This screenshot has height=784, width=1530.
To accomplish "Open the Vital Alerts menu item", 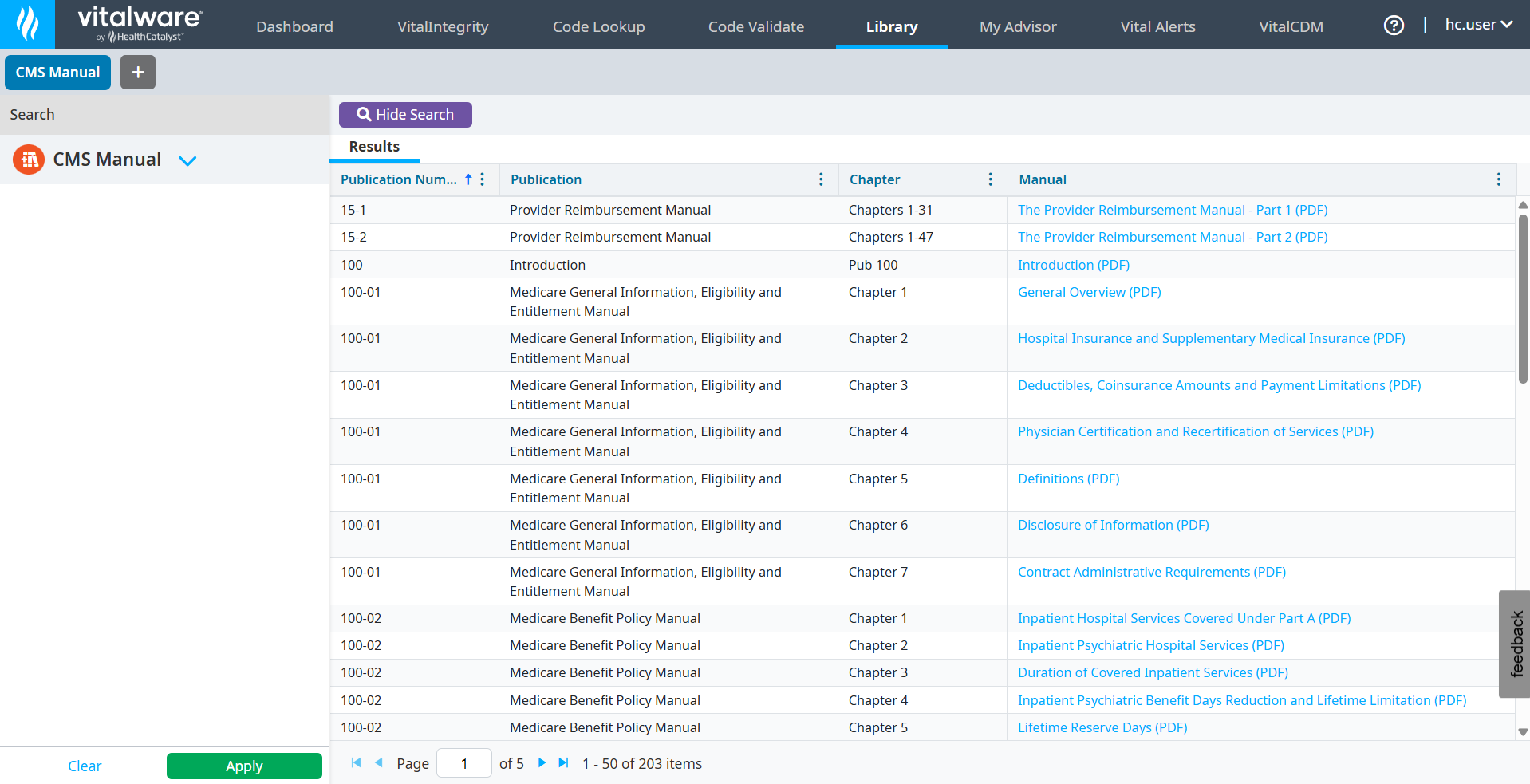I will pyautogui.click(x=1157, y=26).
